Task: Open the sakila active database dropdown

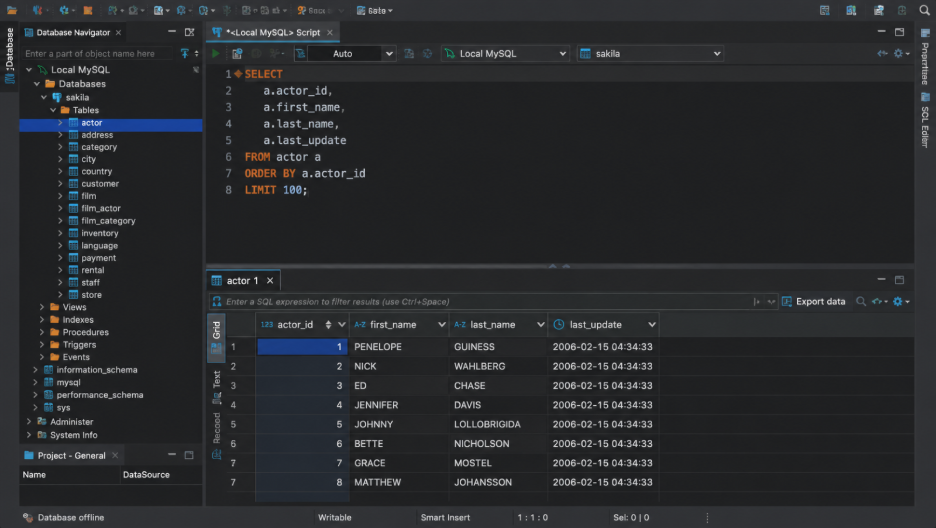Action: [650, 54]
